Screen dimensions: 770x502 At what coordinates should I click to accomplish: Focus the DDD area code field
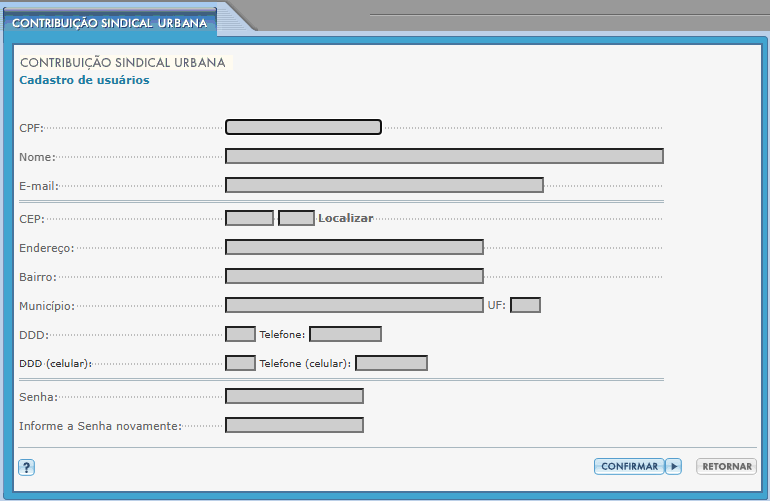click(240, 334)
